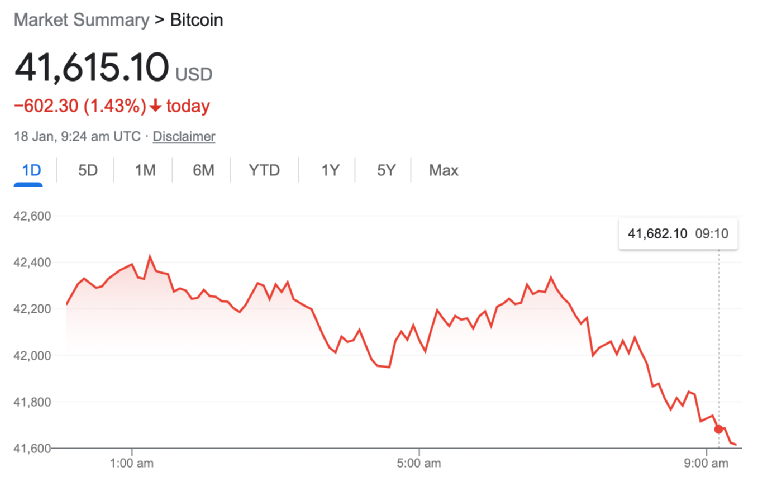Click the 18 Jan, 9:24 am UTC timestamp
Image resolution: width=765 pixels, height=484 pixels.
point(77,136)
